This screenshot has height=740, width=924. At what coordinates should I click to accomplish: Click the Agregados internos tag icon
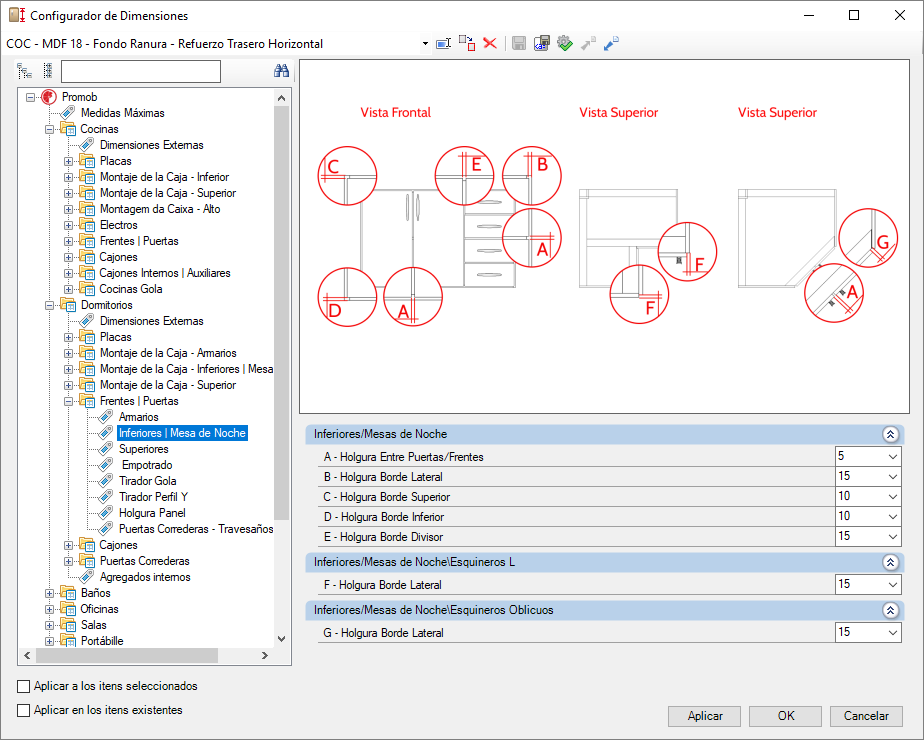(87, 577)
